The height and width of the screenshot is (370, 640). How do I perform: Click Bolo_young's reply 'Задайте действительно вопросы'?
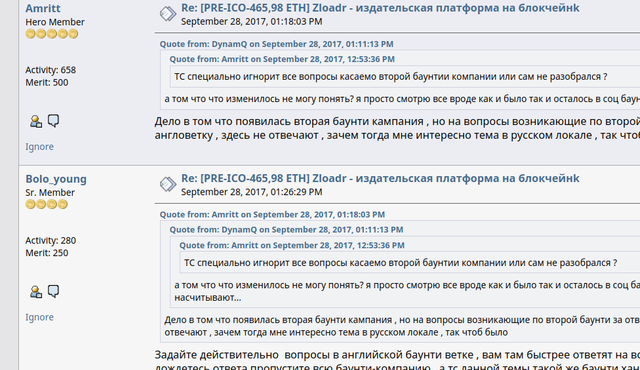[x=244, y=355]
